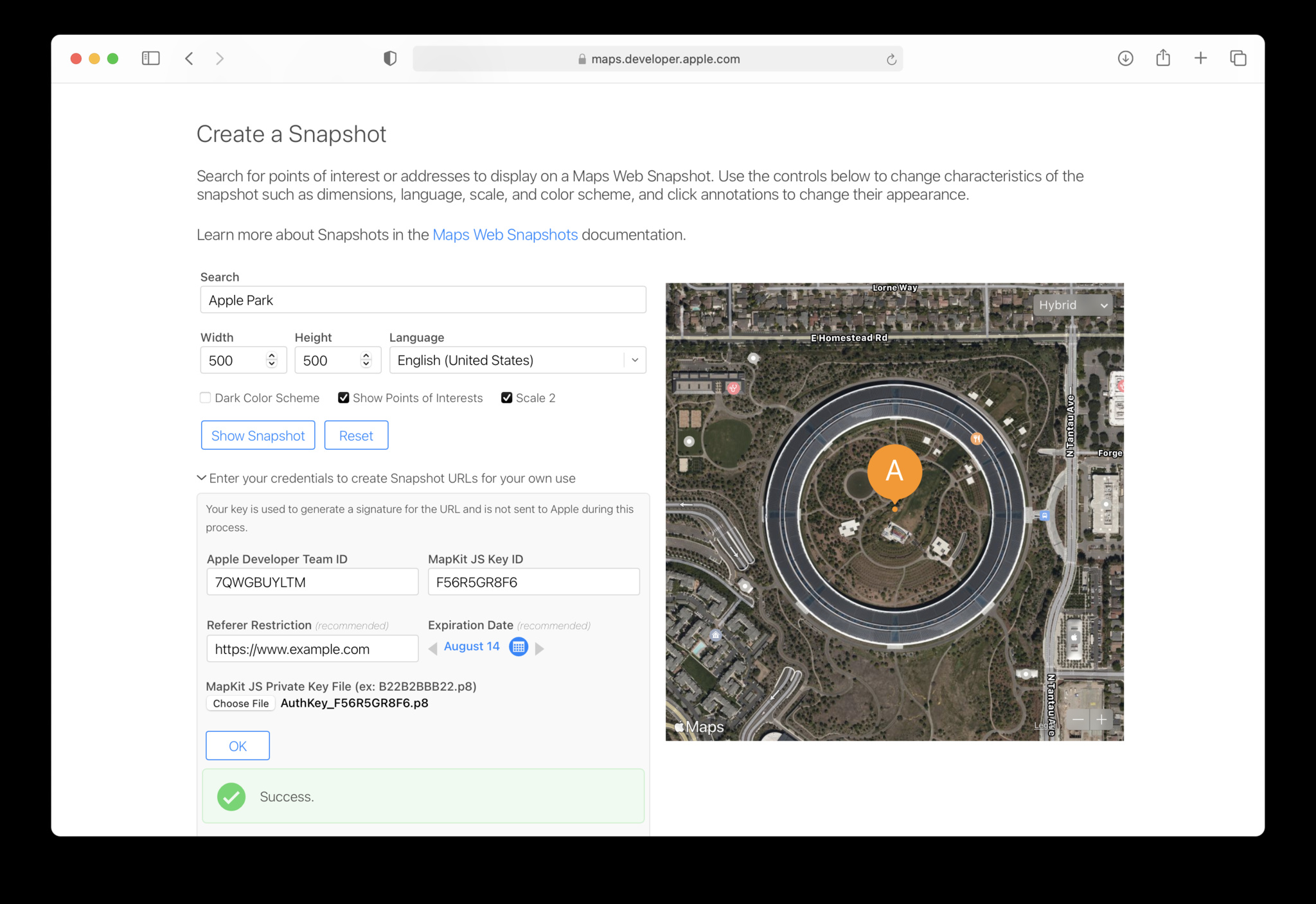Uncheck the Scale 2 checkbox
The height and width of the screenshot is (904, 1316).
pos(507,398)
